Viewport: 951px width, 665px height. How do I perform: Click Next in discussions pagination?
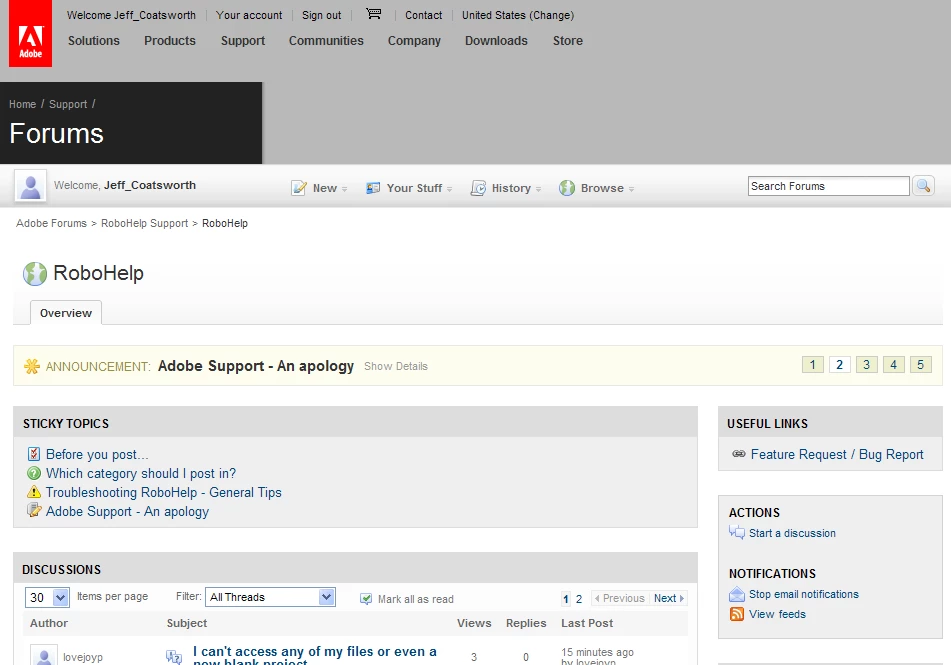tap(668, 598)
